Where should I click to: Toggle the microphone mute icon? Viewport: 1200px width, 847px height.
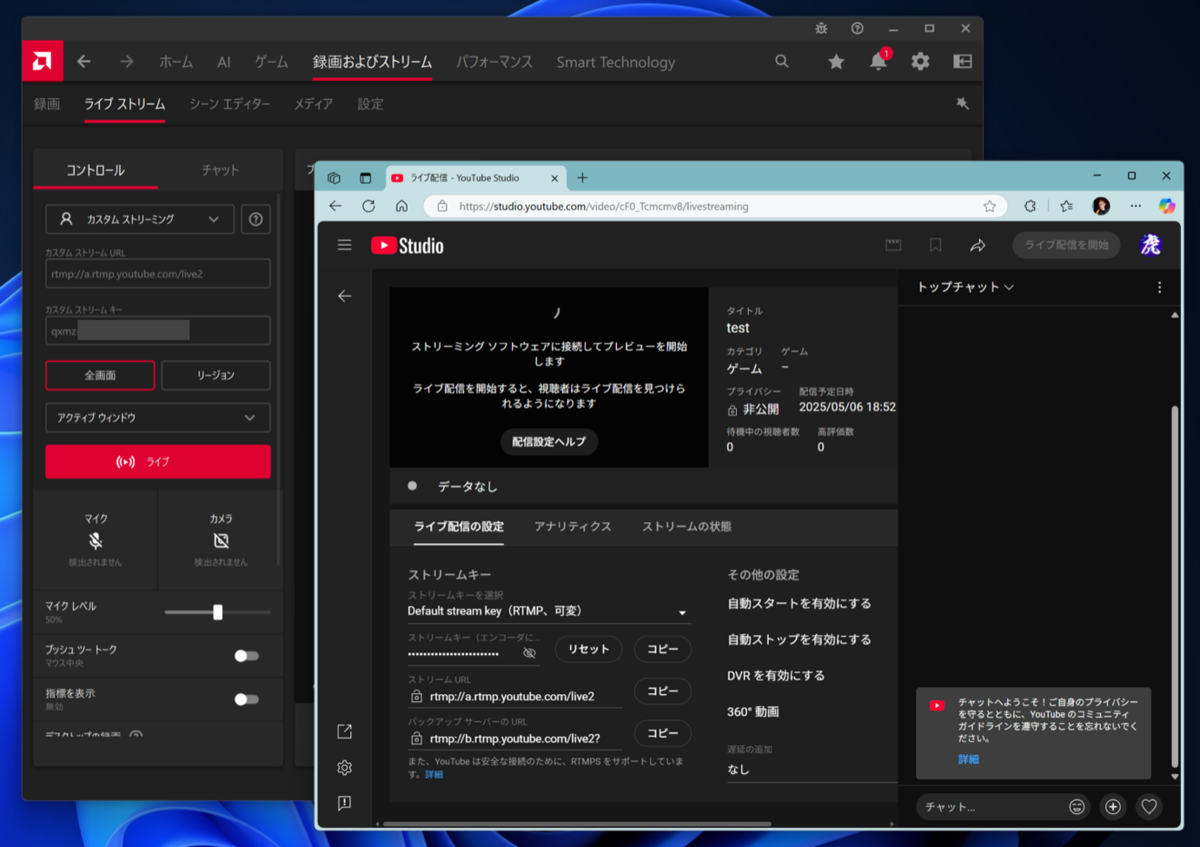point(96,541)
